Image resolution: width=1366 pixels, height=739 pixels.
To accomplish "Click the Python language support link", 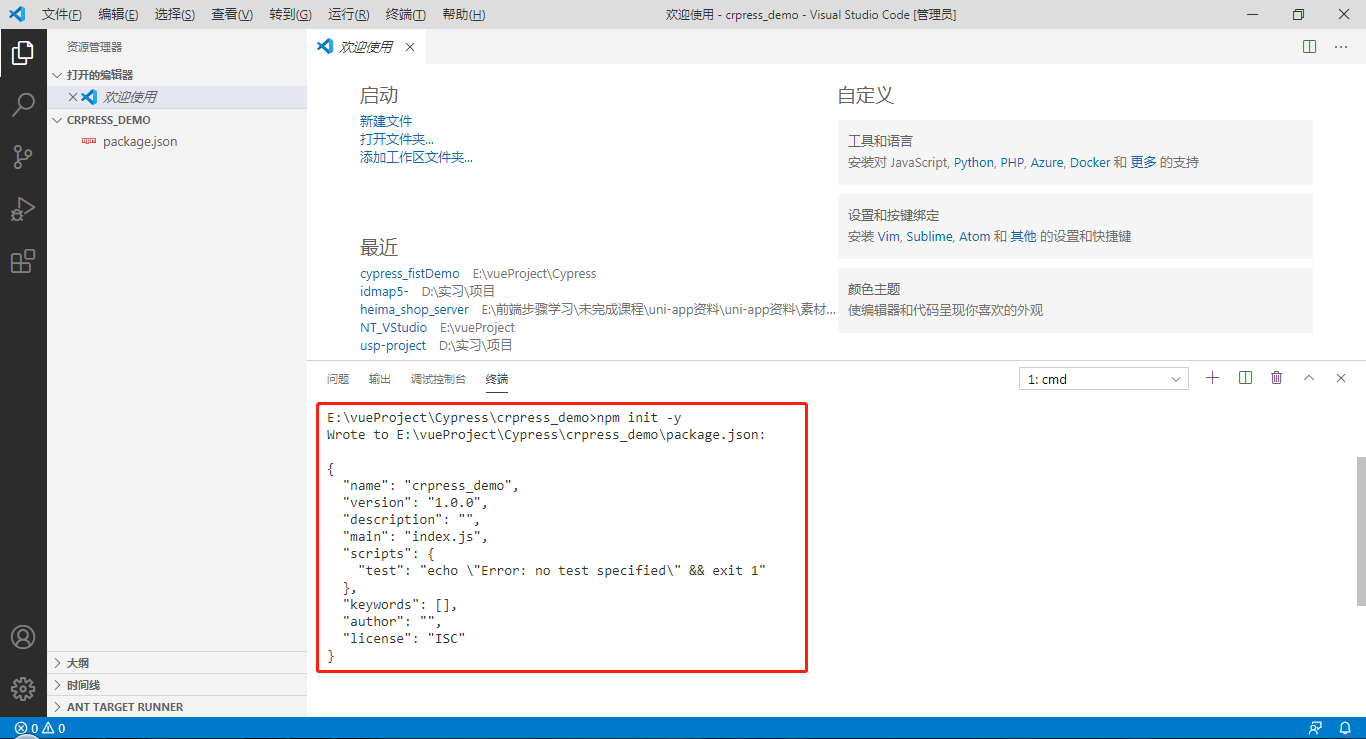I will [x=974, y=162].
